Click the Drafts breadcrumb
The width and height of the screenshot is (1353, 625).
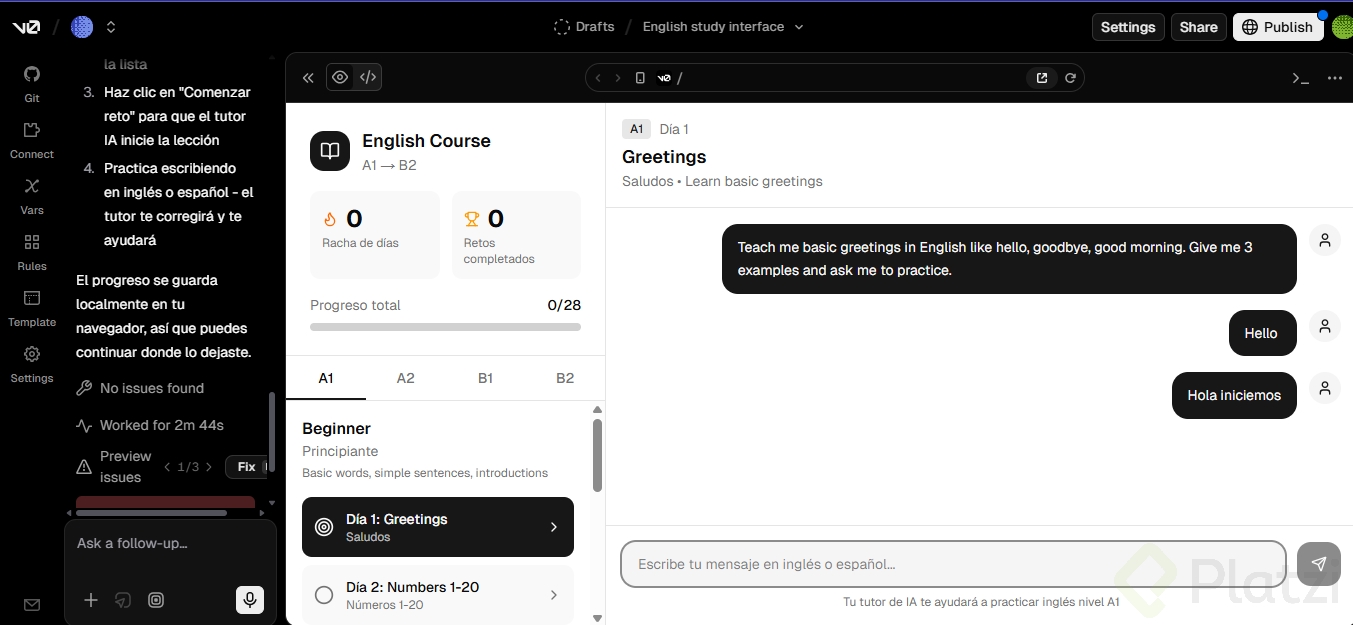coord(584,27)
